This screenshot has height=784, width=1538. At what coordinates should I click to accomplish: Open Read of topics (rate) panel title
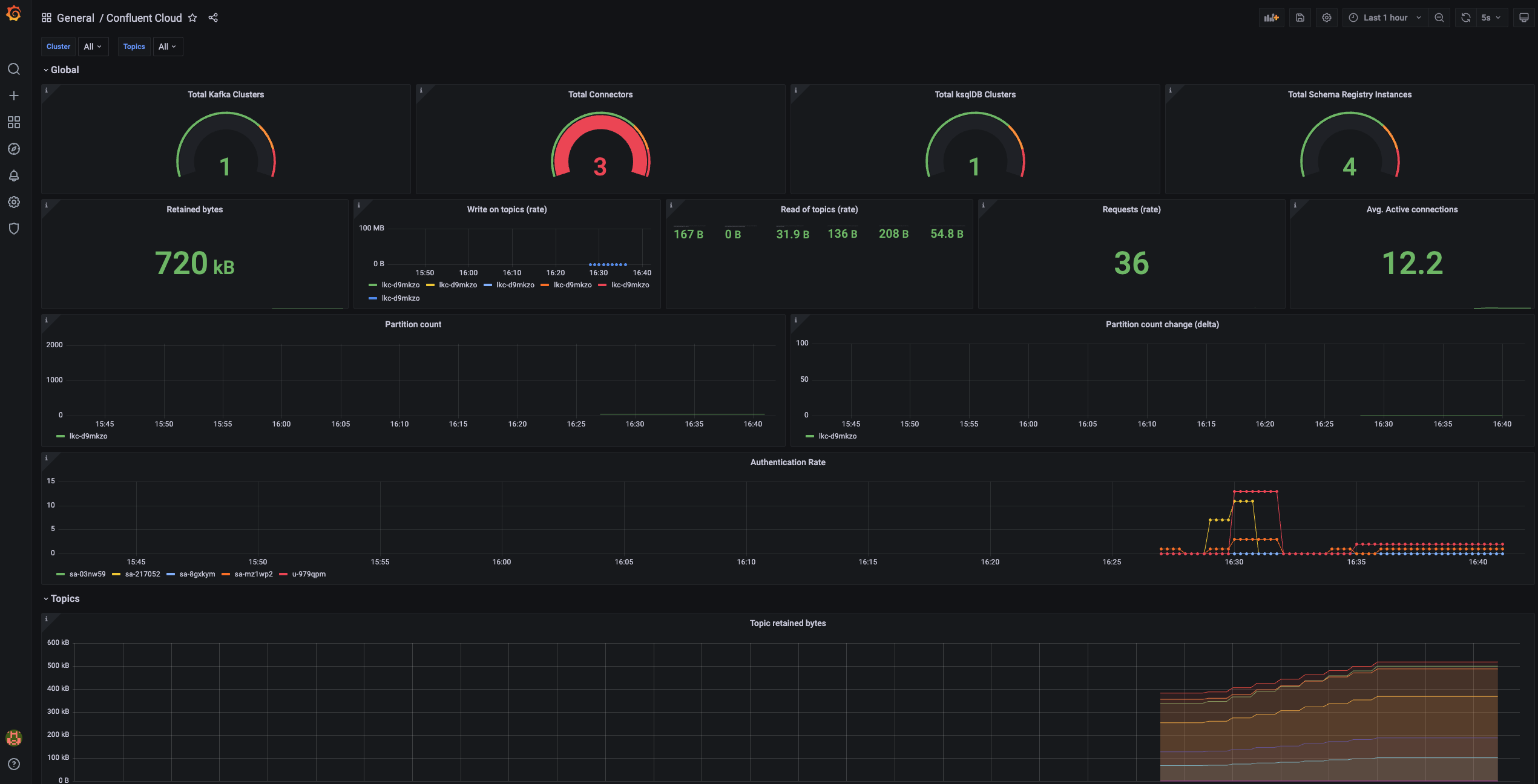819,209
